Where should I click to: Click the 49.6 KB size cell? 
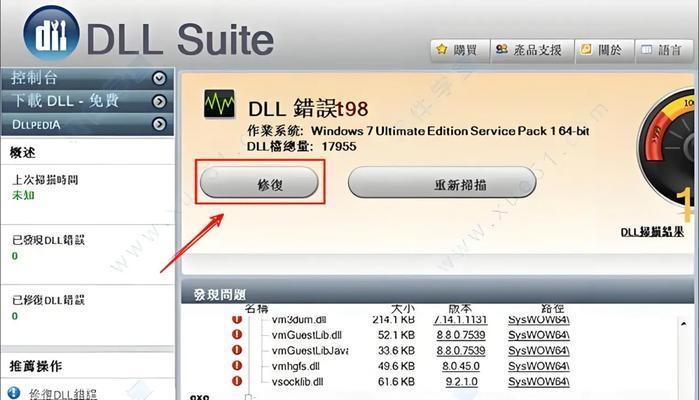point(396,366)
